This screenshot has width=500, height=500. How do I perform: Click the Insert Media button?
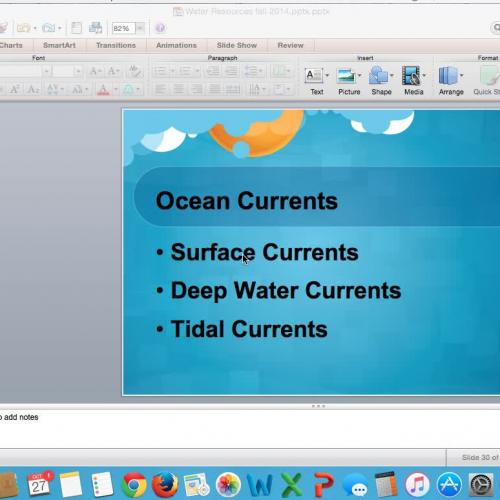click(414, 81)
